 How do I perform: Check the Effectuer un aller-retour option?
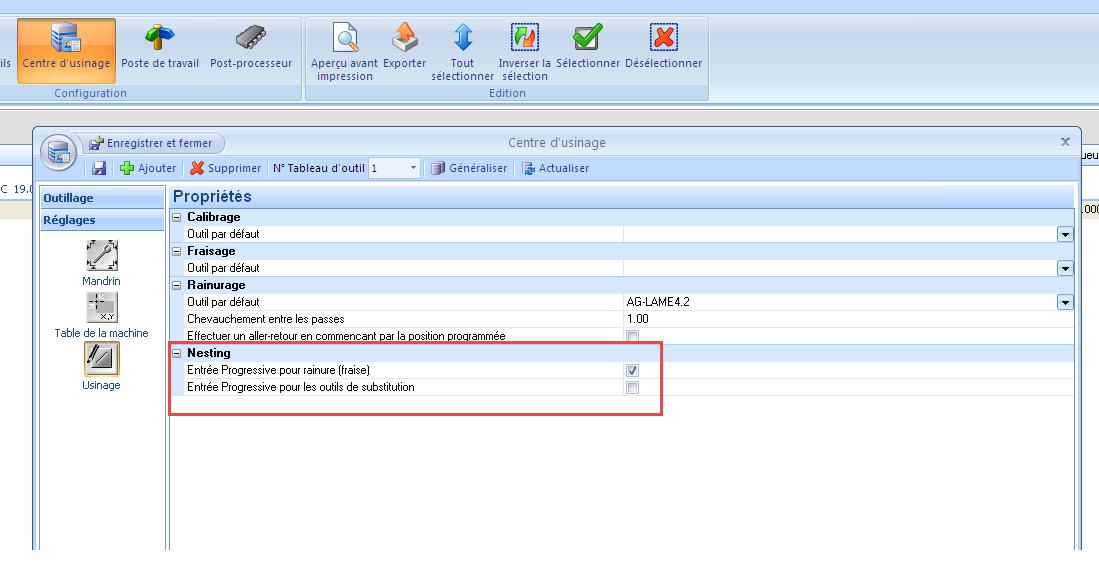[x=632, y=336]
